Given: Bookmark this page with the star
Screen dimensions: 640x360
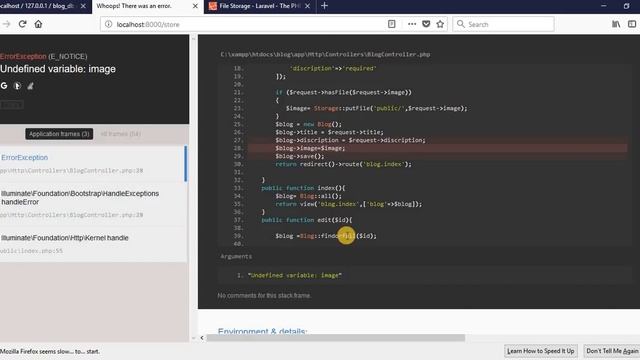Looking at the screenshot, I should [440, 24].
